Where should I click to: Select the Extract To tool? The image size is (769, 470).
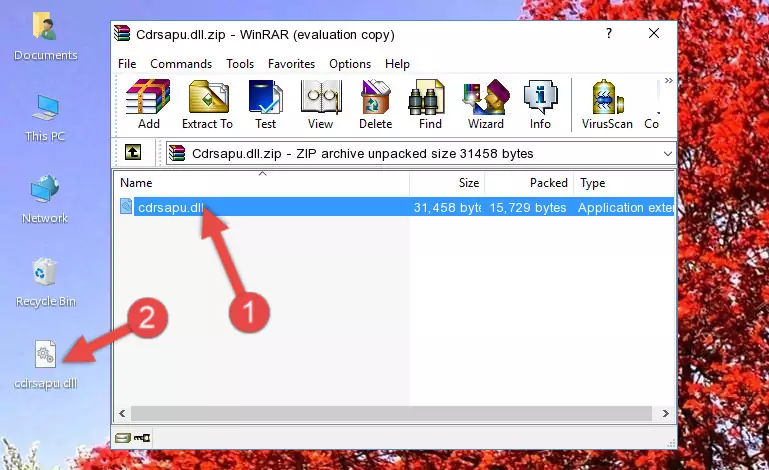tap(207, 104)
